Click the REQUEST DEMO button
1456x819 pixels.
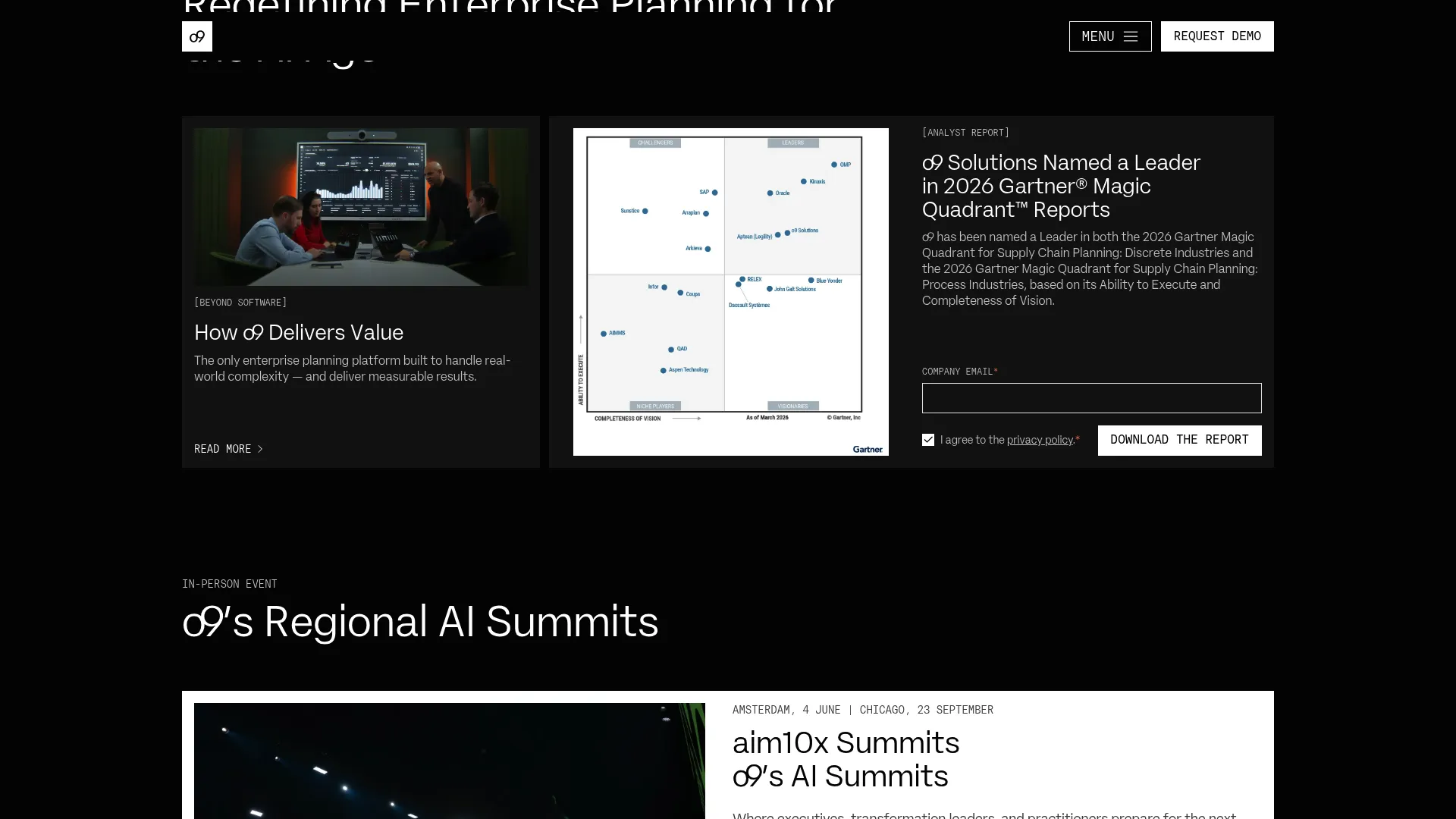click(x=1217, y=36)
